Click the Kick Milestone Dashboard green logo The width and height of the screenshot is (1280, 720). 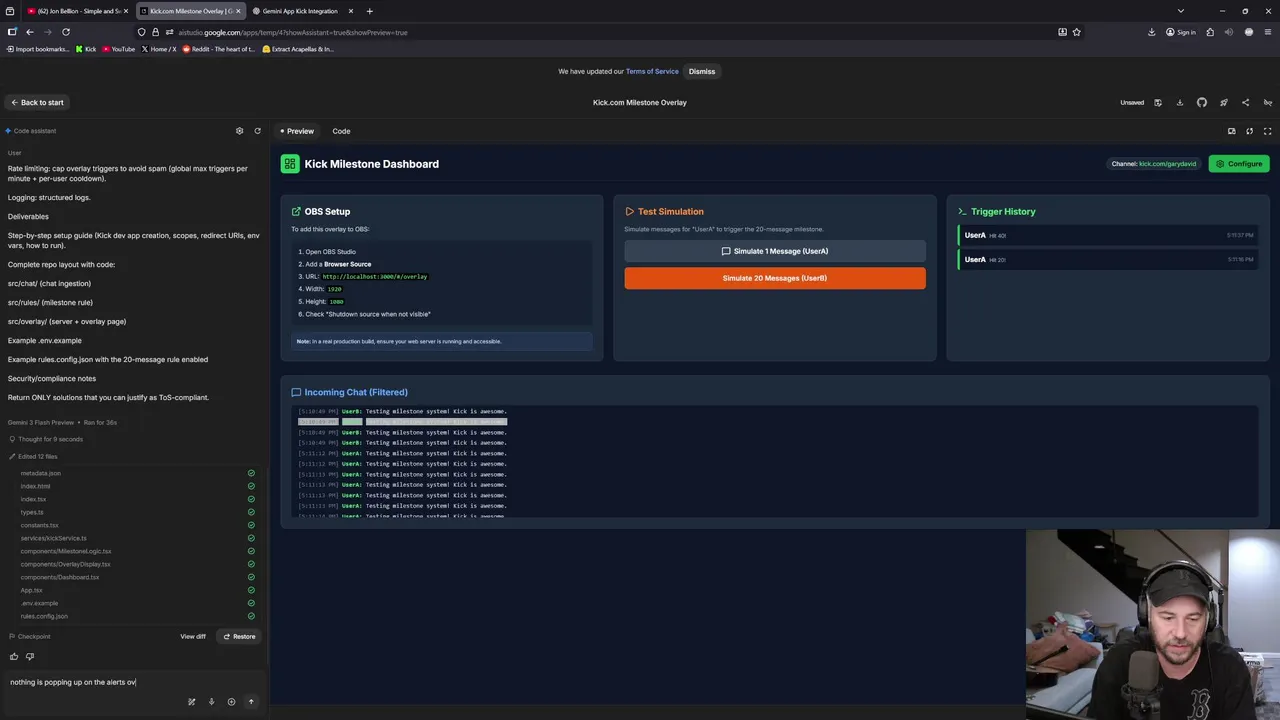point(290,164)
